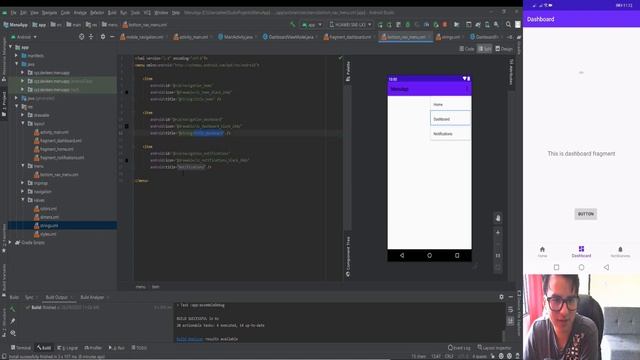Switch to MainActivity.java tab
The height and width of the screenshot is (360, 640).
(x=236, y=37)
